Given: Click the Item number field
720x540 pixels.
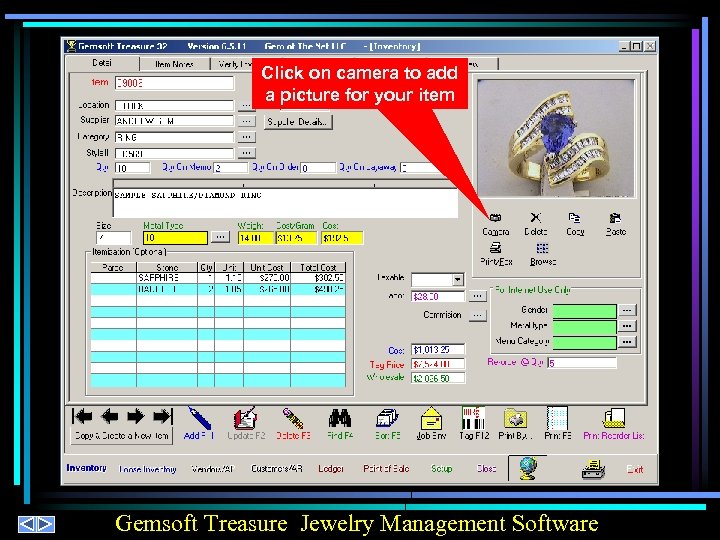Looking at the screenshot, I should tap(174, 83).
